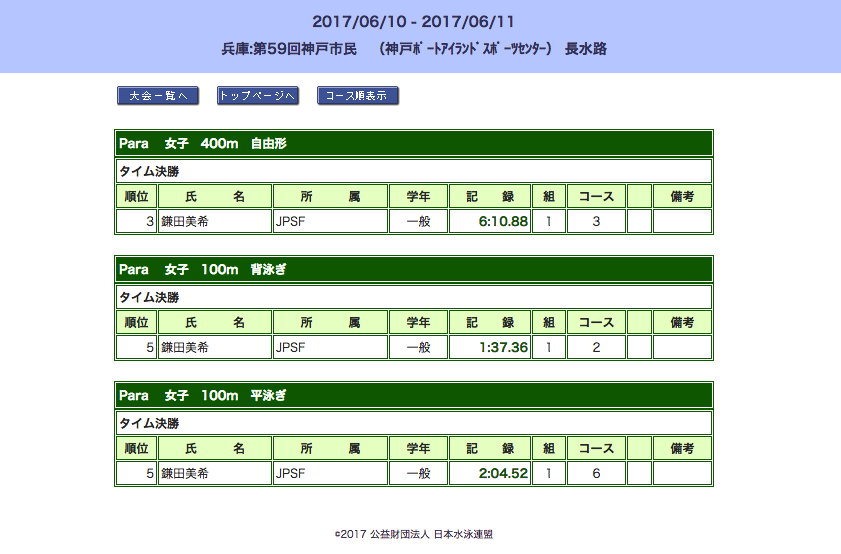Image resolution: width=841 pixels, height=554 pixels.
Task: Click the Para 女子 100m 平泳ぎ header
Action: [414, 395]
